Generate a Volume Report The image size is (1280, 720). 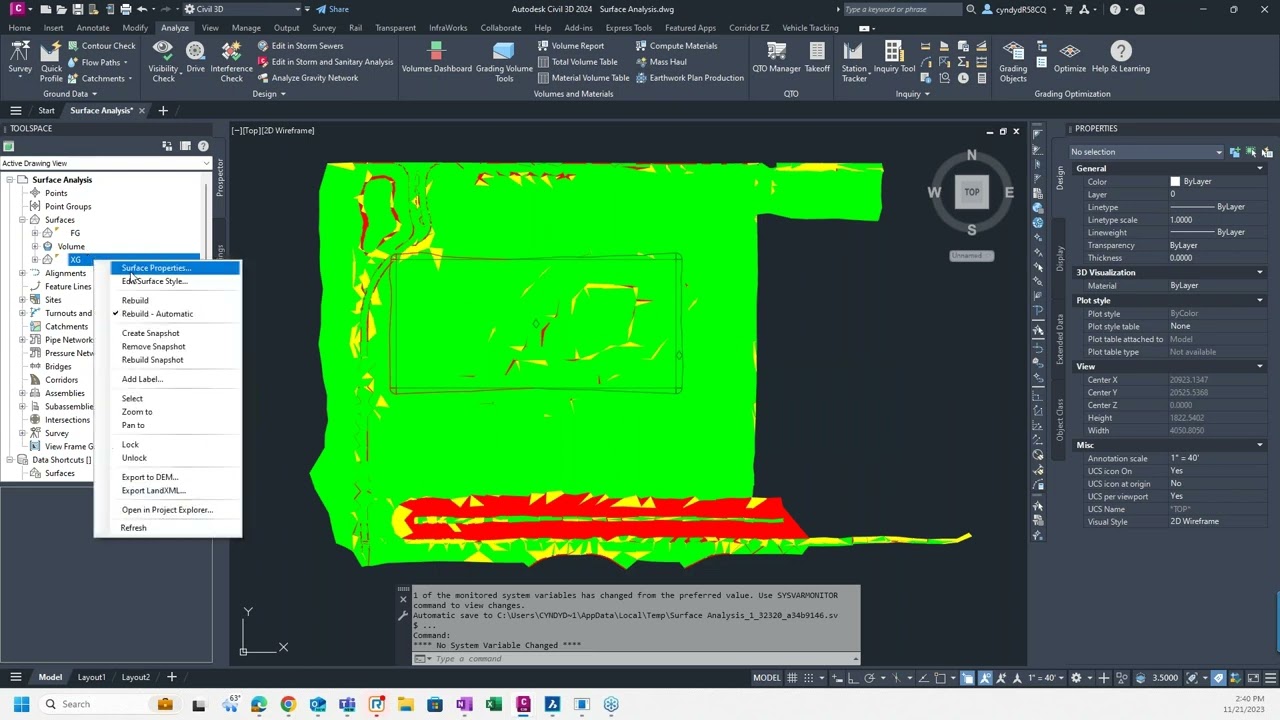pyautogui.click(x=570, y=46)
